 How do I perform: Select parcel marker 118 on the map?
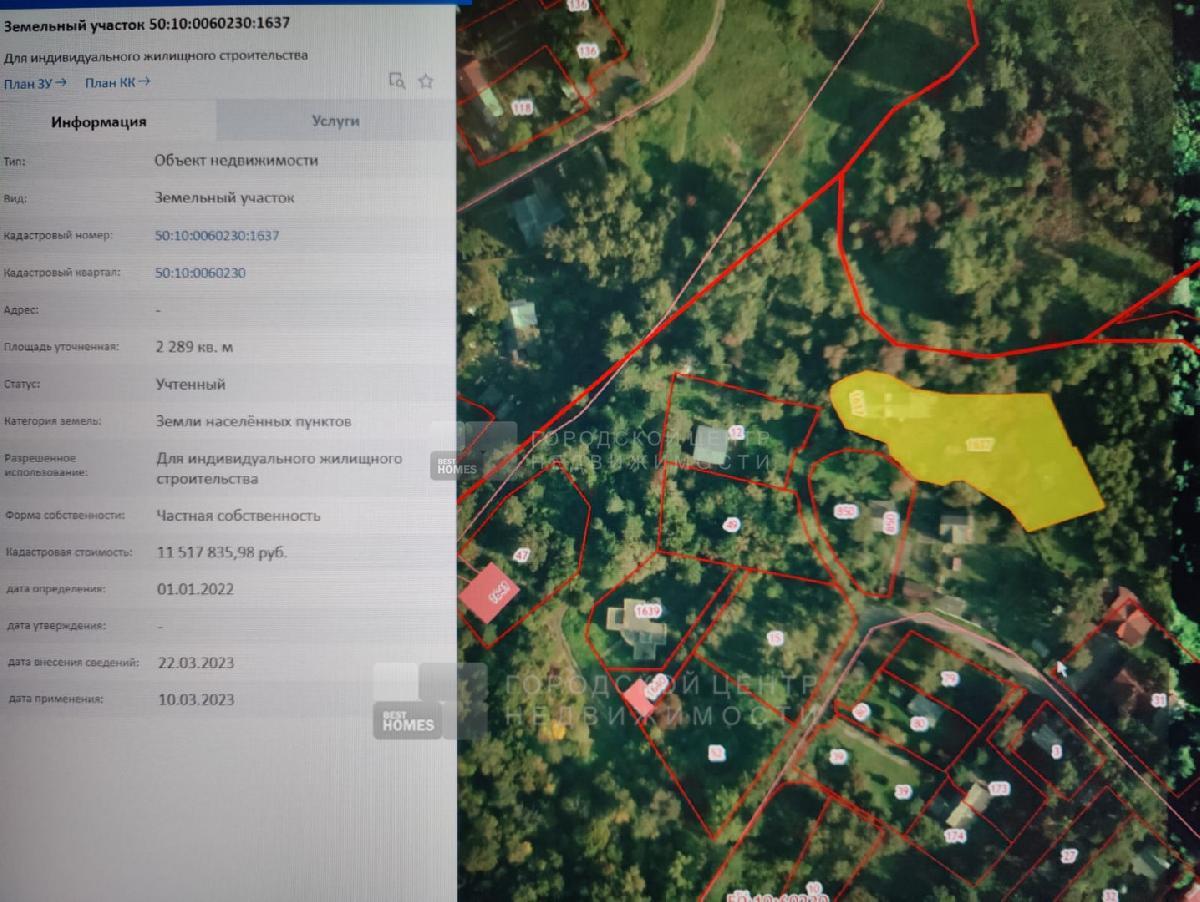coord(521,107)
